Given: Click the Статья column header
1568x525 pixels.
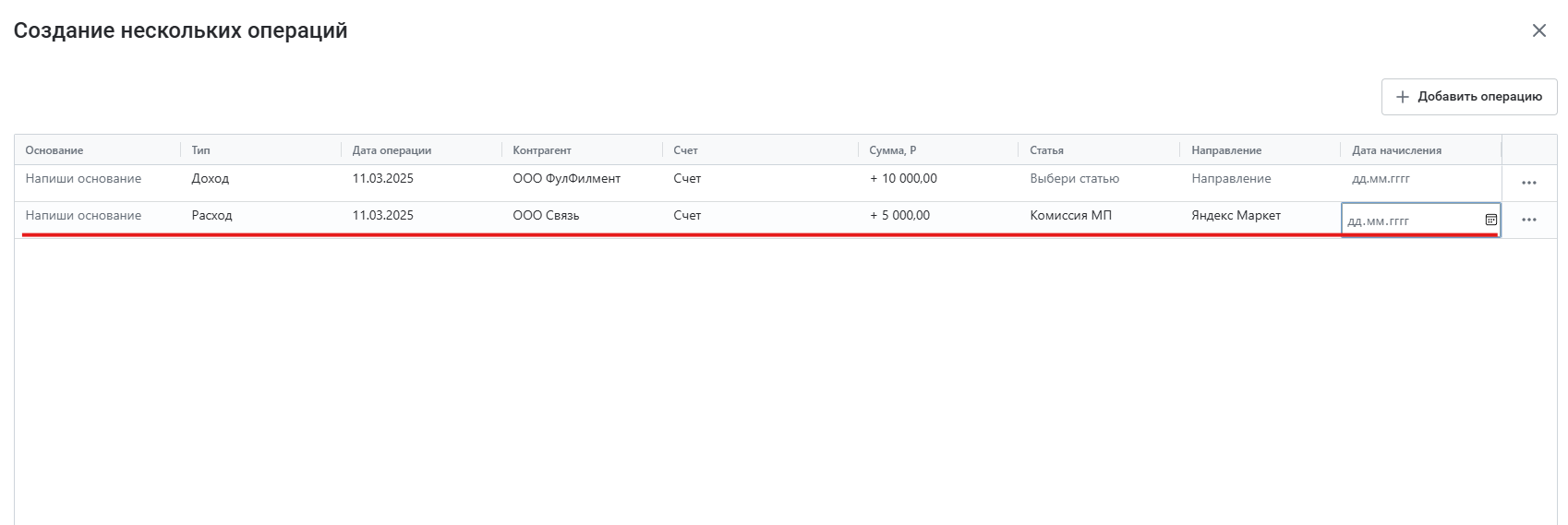Looking at the screenshot, I should pyautogui.click(x=1099, y=150).
